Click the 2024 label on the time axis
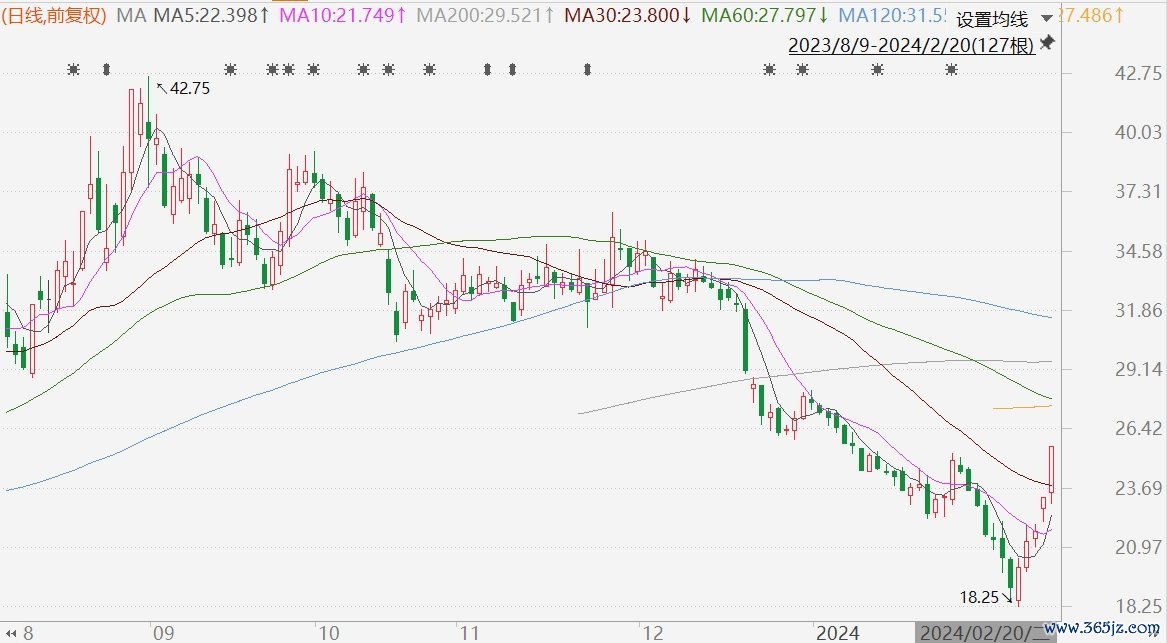The image size is (1167, 643). click(837, 633)
